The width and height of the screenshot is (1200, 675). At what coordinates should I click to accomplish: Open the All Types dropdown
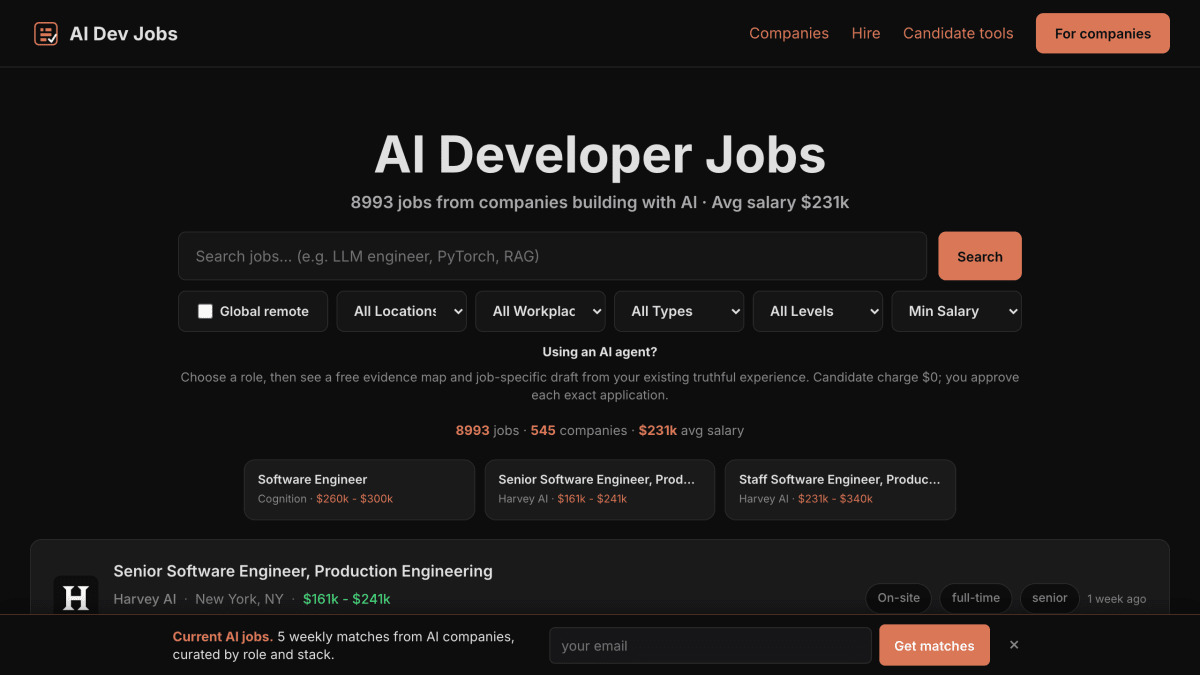click(x=679, y=311)
